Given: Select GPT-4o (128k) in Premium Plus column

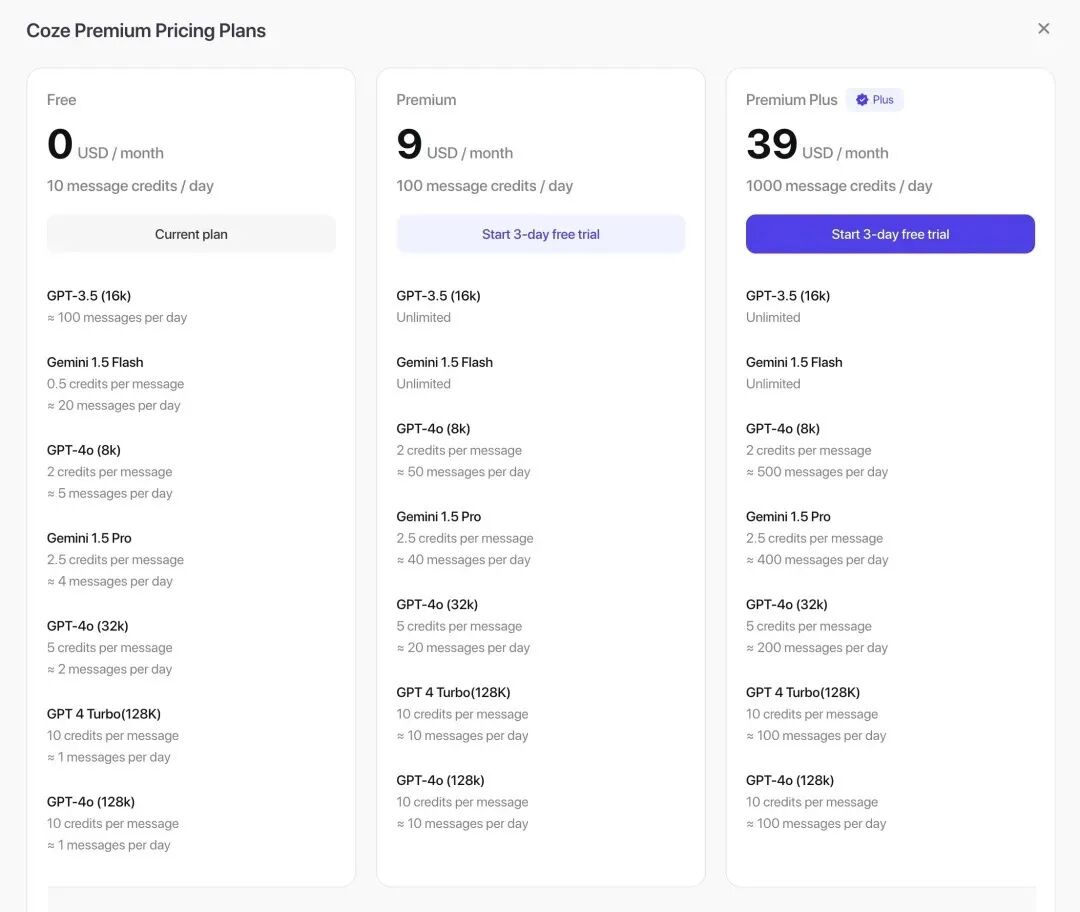Looking at the screenshot, I should (x=789, y=780).
